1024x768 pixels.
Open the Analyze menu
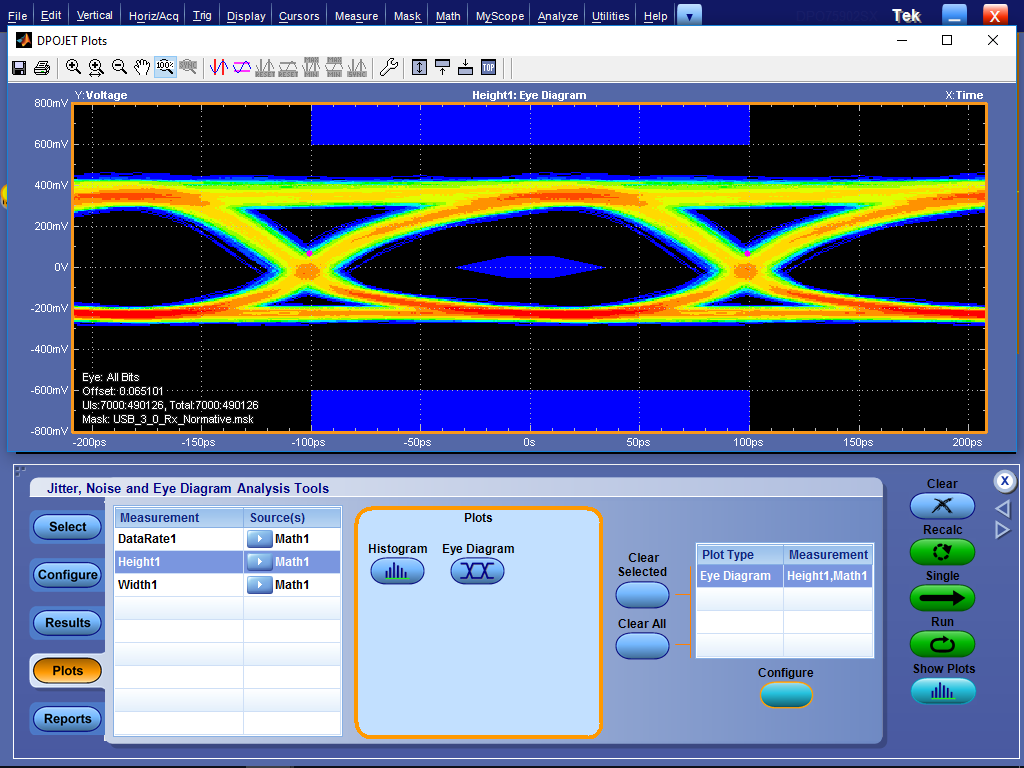point(558,16)
